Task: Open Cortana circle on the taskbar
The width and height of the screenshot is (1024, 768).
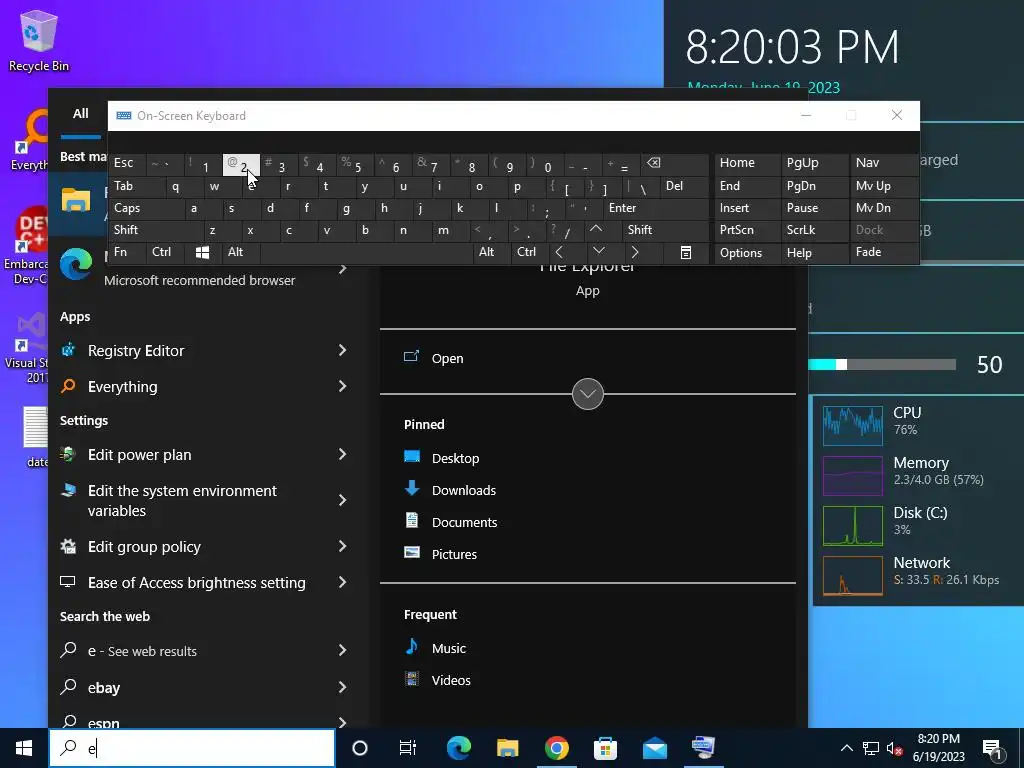Action: (360, 748)
